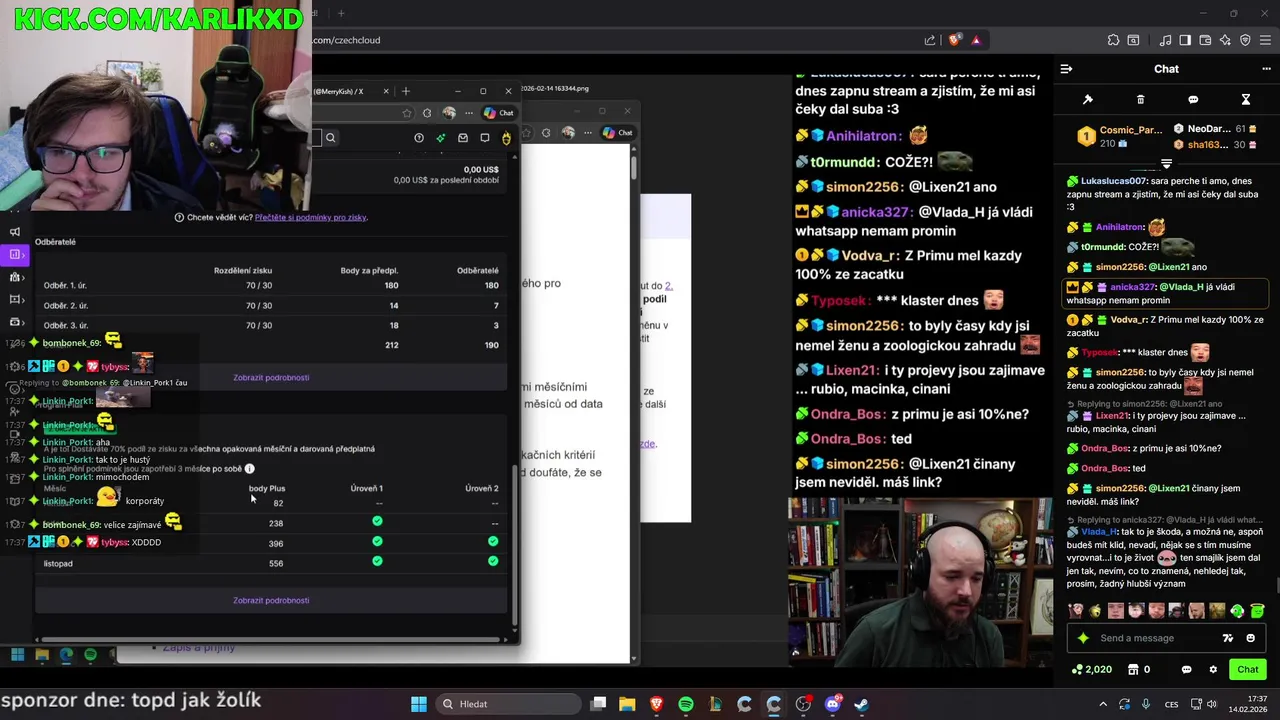The height and width of the screenshot is (720, 1280).
Task: Open Spotify from the taskbar
Action: [x=686, y=704]
